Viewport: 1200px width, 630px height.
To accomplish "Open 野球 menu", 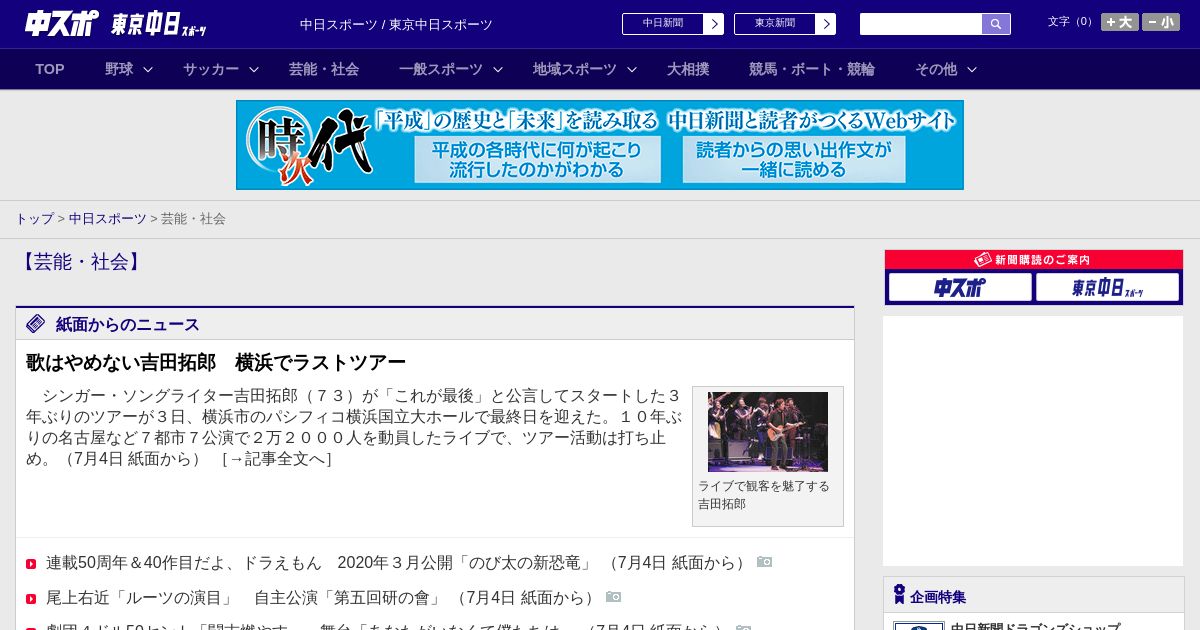I will (119, 69).
